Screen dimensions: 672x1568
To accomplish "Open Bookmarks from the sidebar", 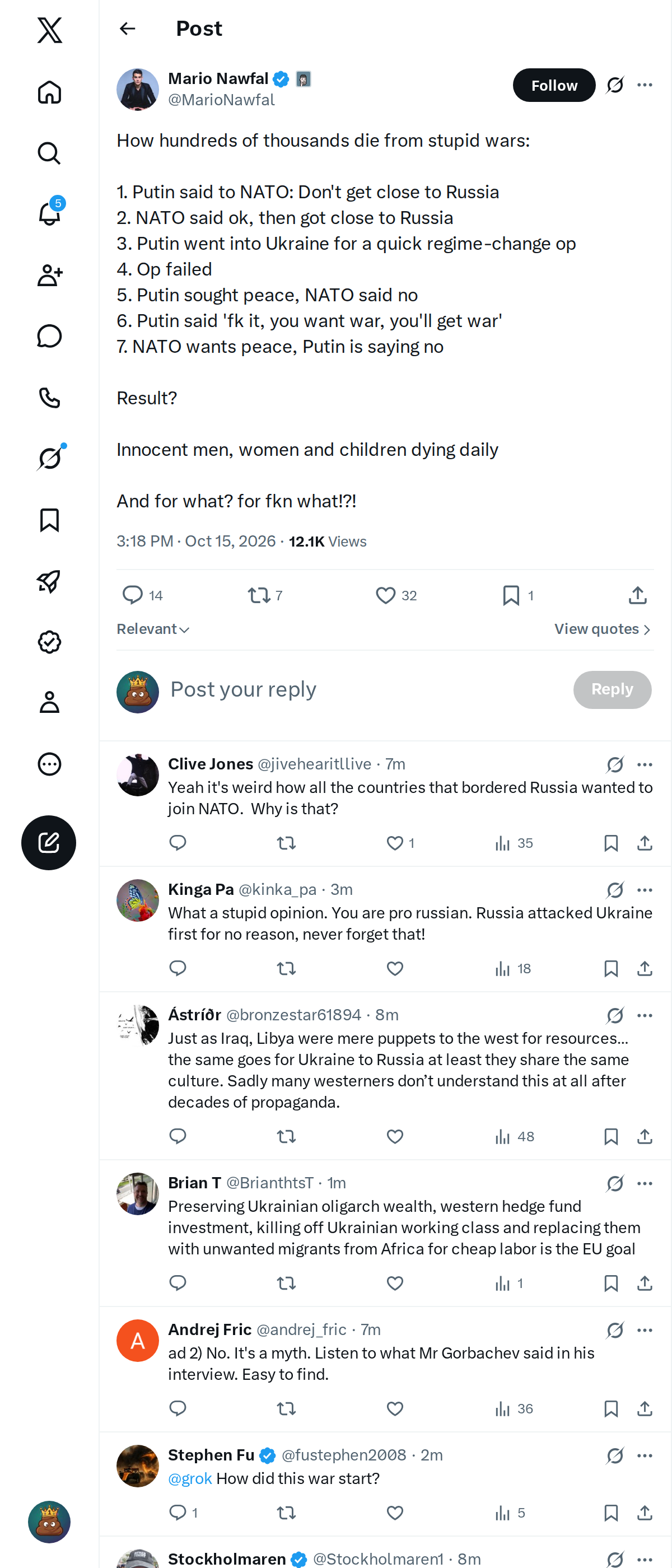I will click(x=49, y=520).
